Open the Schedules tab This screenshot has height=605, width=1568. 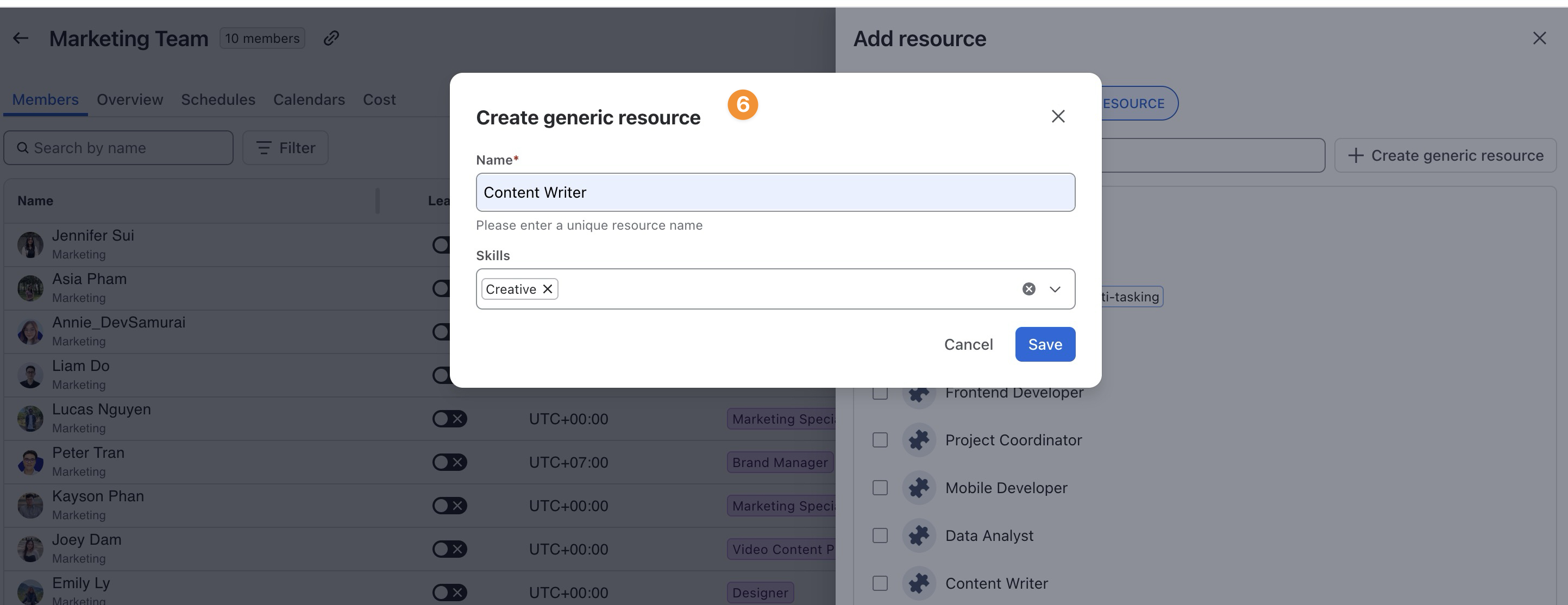click(218, 99)
